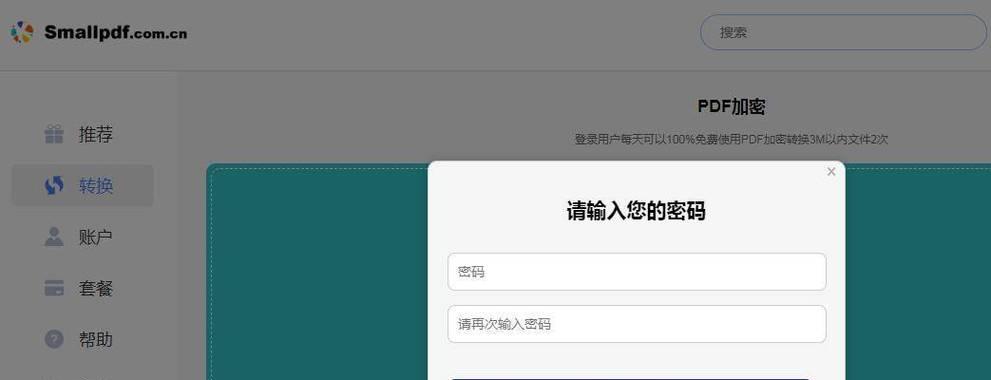
Task: Close the password dialog with X
Action: point(831,171)
